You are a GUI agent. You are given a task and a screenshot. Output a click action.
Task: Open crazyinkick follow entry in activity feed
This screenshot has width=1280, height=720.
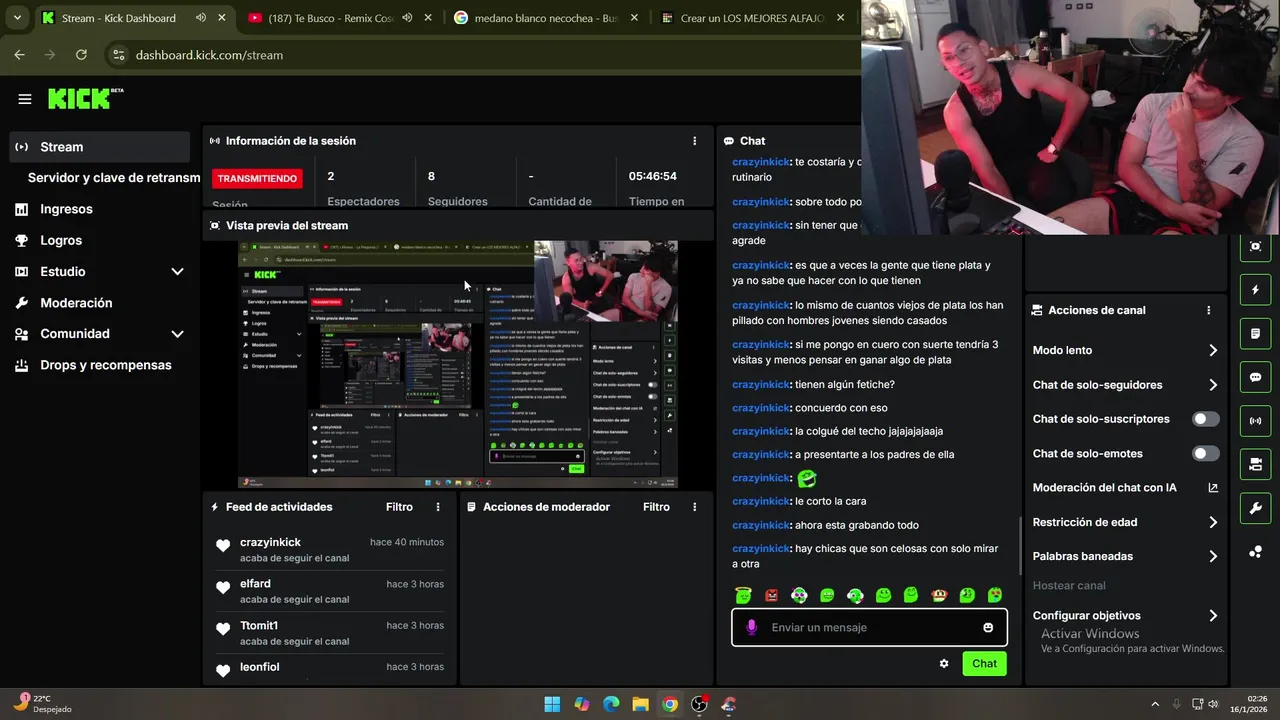coord(330,549)
